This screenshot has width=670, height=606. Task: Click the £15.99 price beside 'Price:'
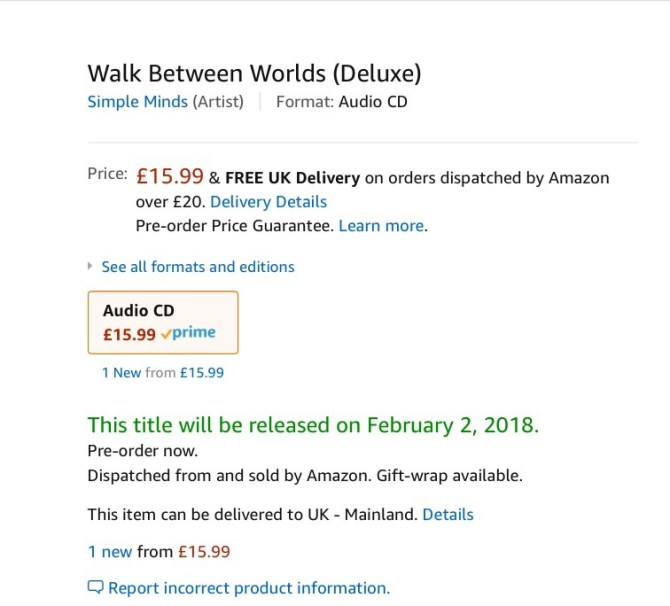pyautogui.click(x=170, y=177)
